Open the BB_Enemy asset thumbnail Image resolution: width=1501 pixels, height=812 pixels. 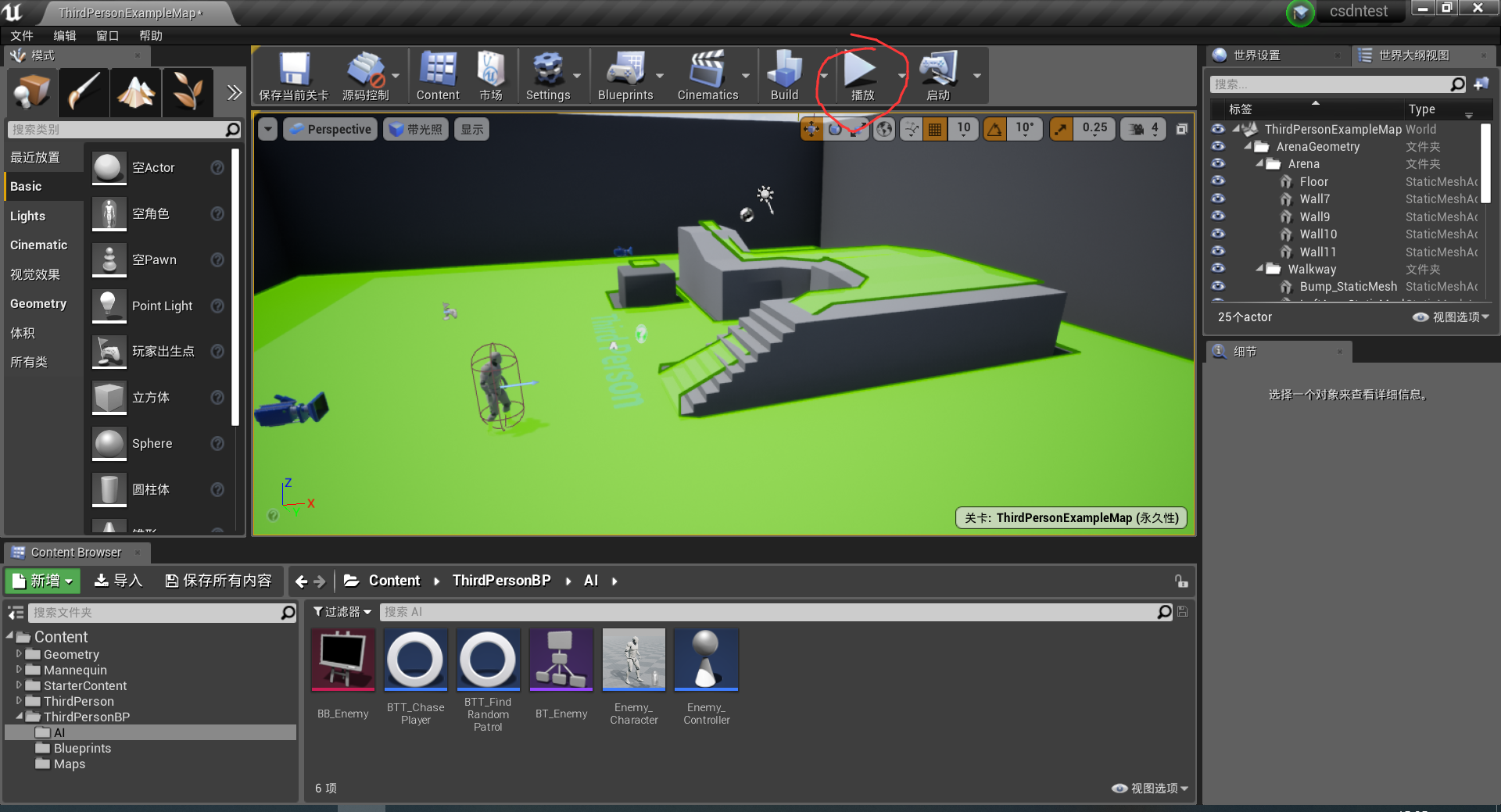342,660
